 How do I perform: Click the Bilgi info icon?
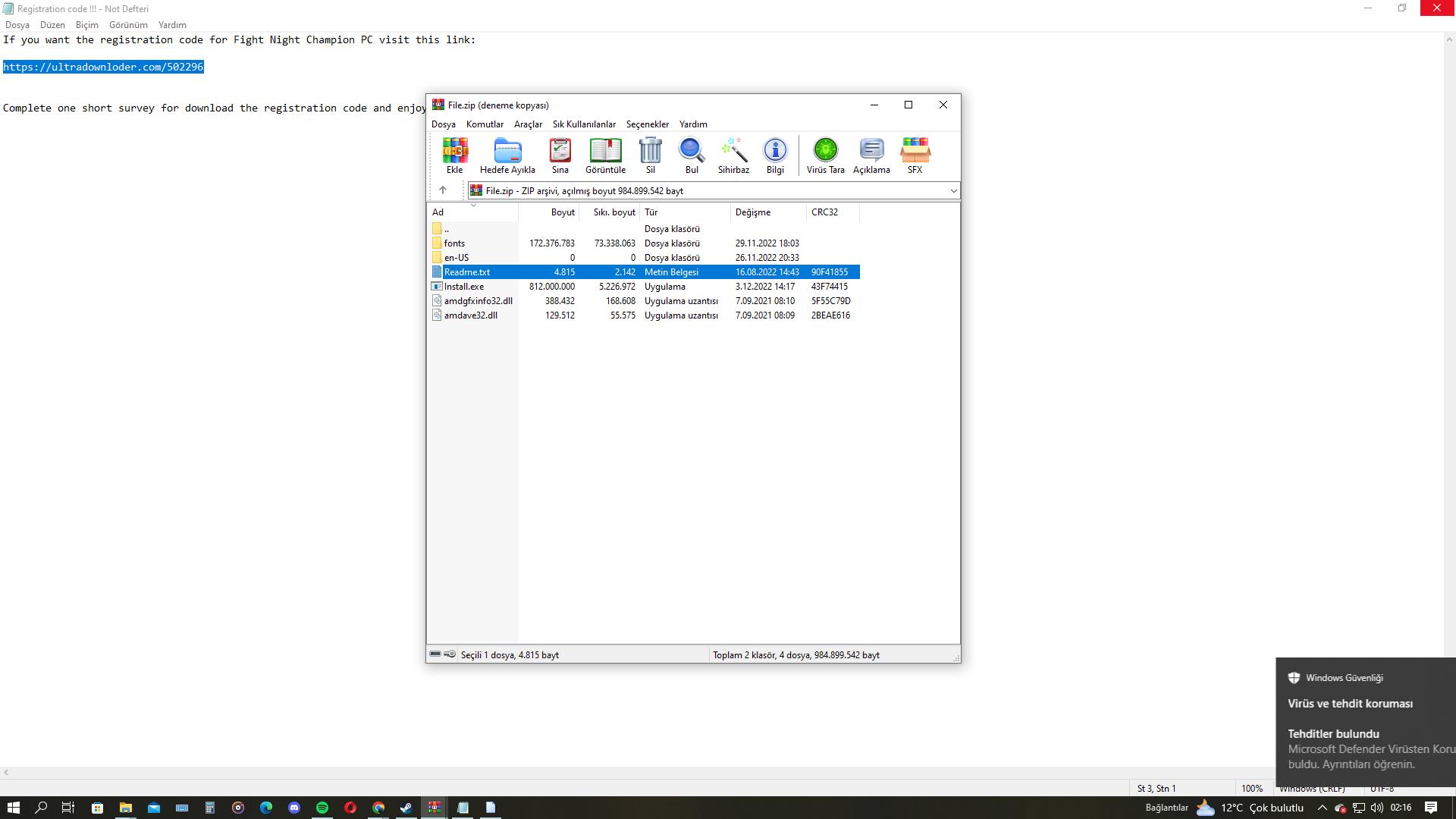tap(775, 155)
